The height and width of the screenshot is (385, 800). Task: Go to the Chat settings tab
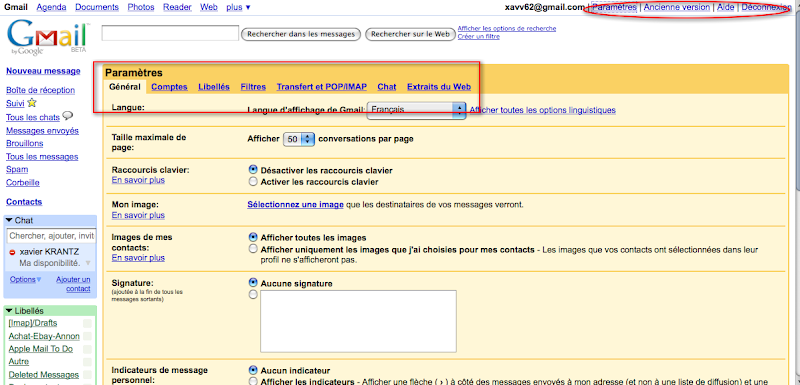click(387, 87)
